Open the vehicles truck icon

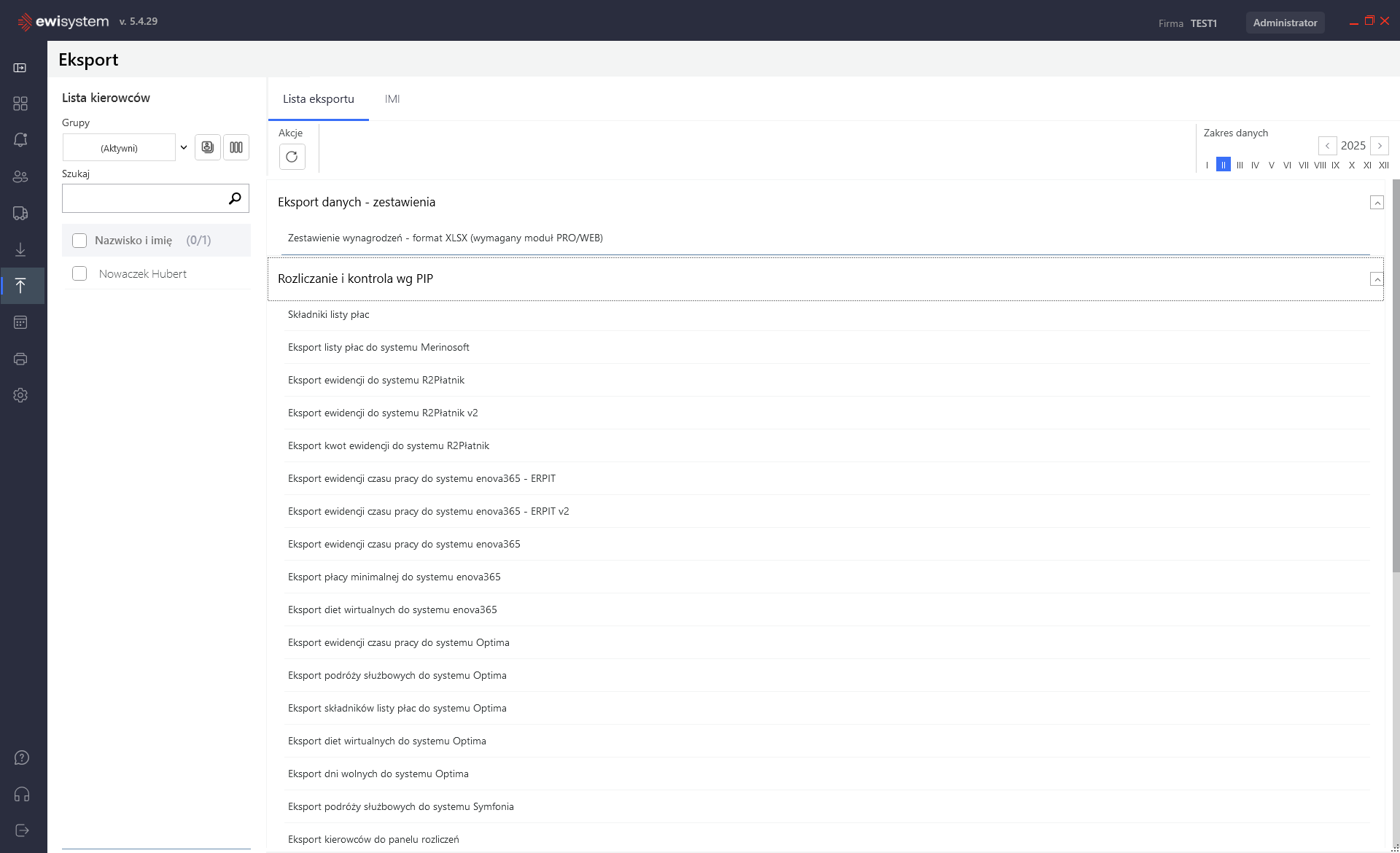(20, 213)
